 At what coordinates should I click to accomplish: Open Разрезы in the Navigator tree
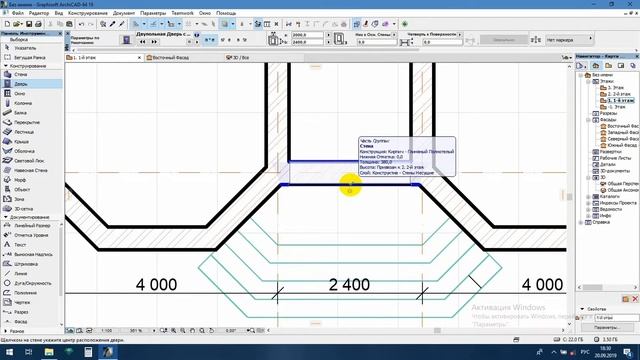[x=605, y=113]
